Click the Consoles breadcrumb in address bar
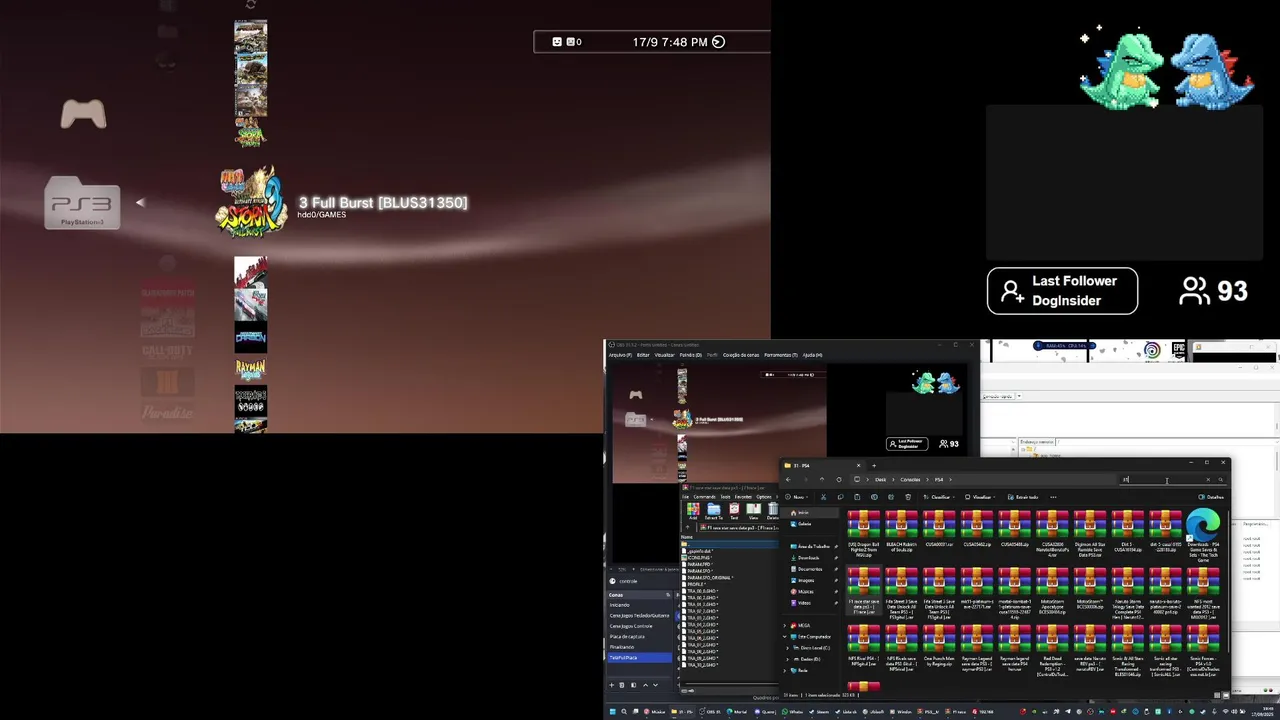This screenshot has width=1280, height=720. coord(910,480)
